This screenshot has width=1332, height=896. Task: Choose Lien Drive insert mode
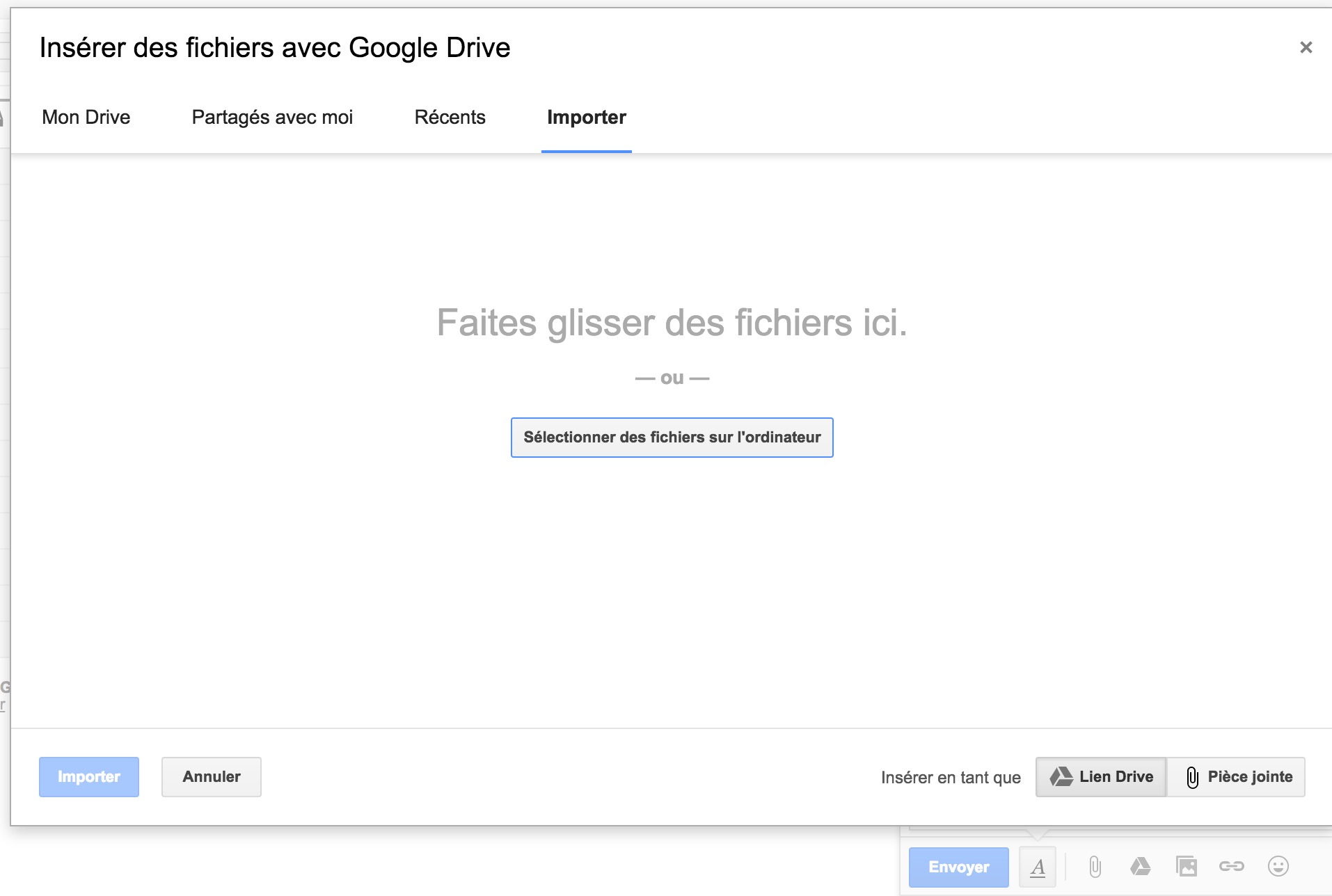1101,776
